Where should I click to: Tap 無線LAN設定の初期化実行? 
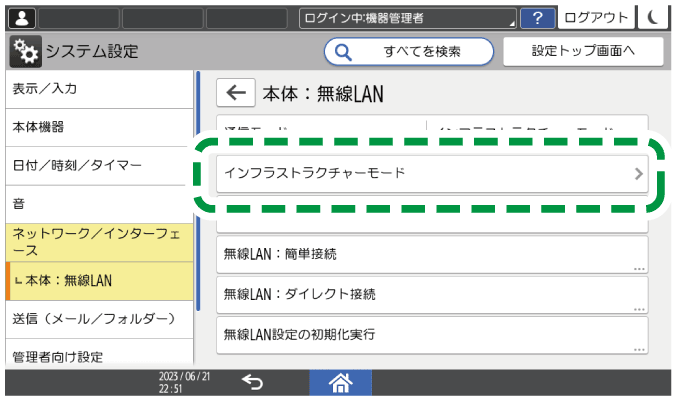tap(432, 335)
